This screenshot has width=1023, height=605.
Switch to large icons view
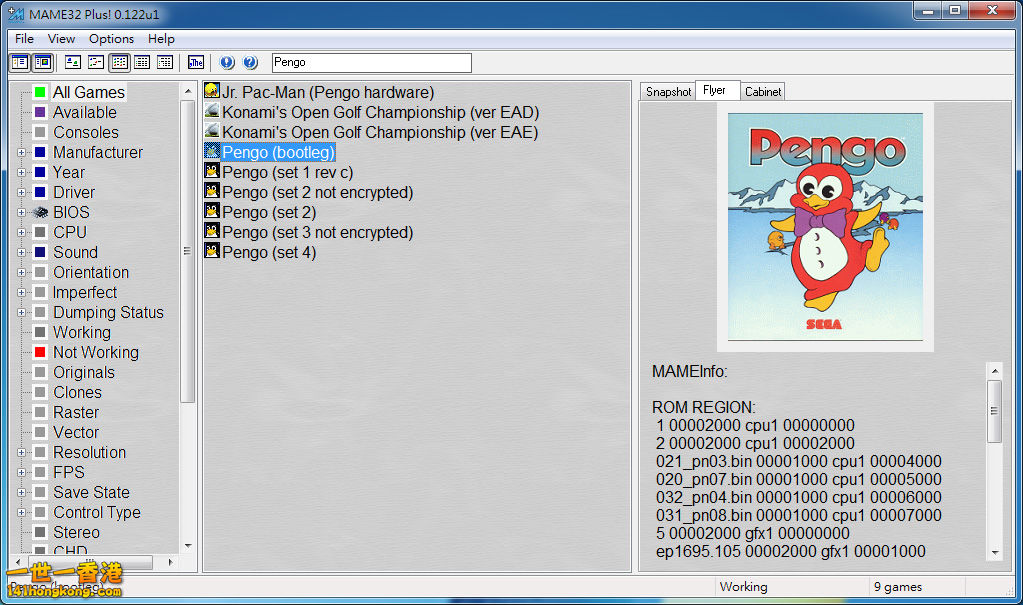73,63
